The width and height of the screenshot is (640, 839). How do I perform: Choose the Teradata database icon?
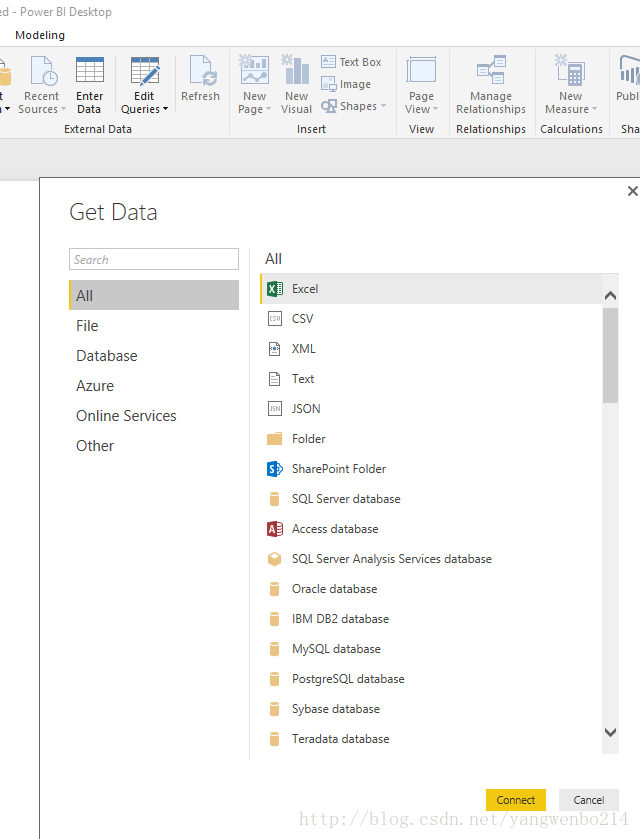(275, 738)
